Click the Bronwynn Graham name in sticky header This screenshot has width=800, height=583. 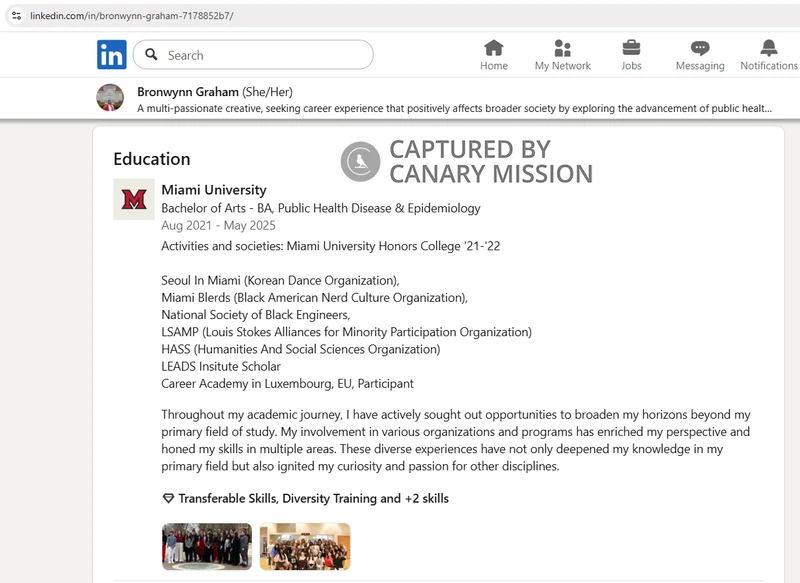pos(188,92)
